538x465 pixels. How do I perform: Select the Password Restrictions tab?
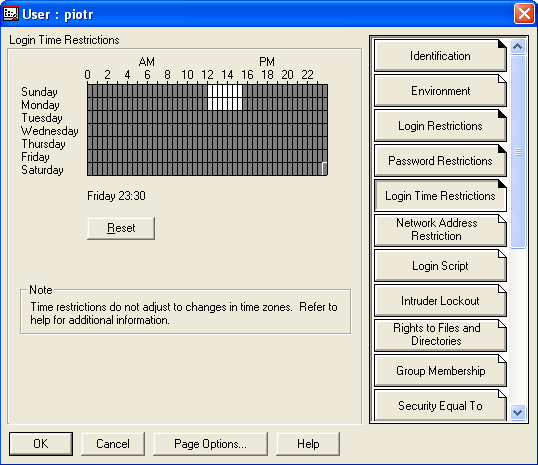[x=440, y=161]
